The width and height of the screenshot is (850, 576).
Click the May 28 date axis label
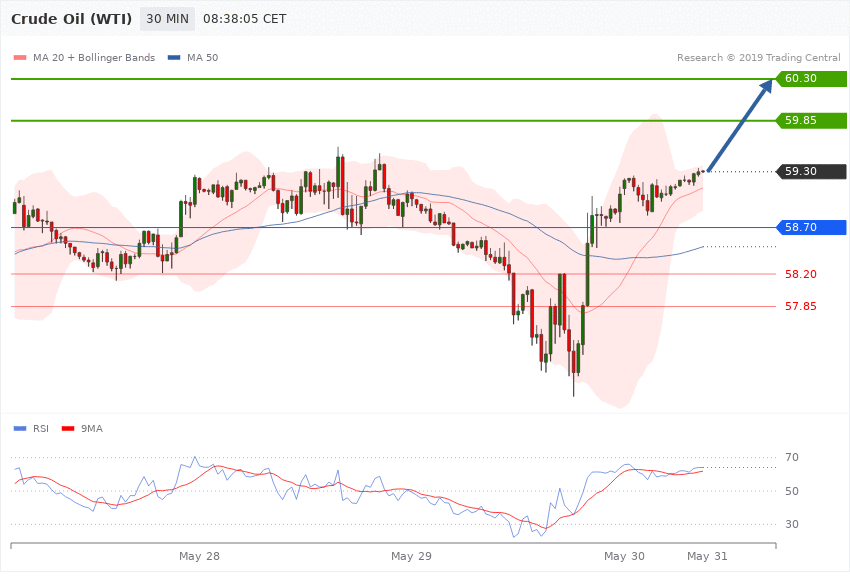click(199, 556)
